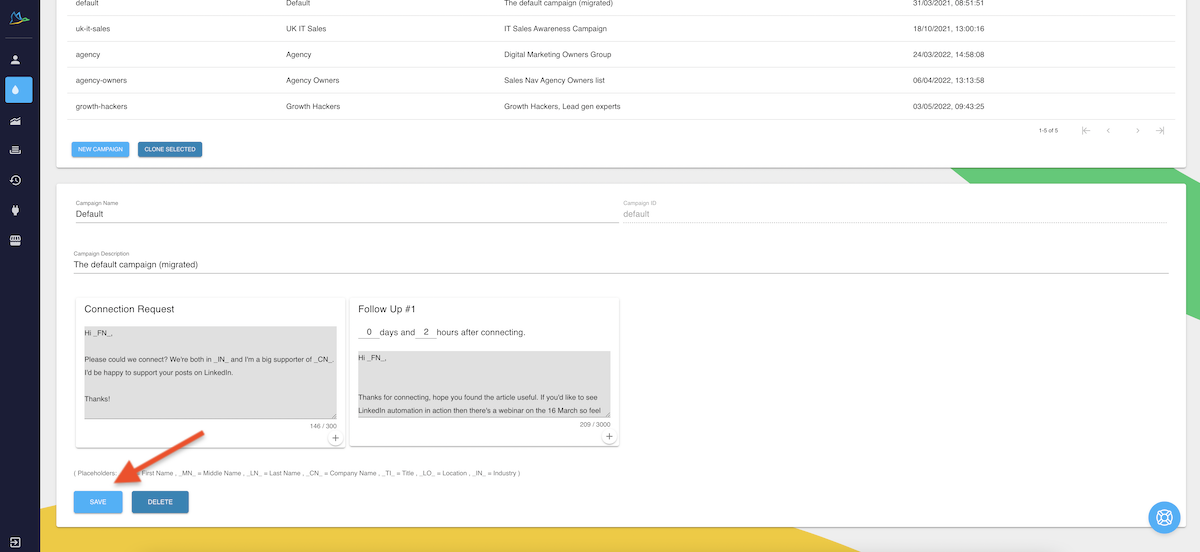Open the analytics chart sidebar icon
1200x552 pixels.
[16, 120]
